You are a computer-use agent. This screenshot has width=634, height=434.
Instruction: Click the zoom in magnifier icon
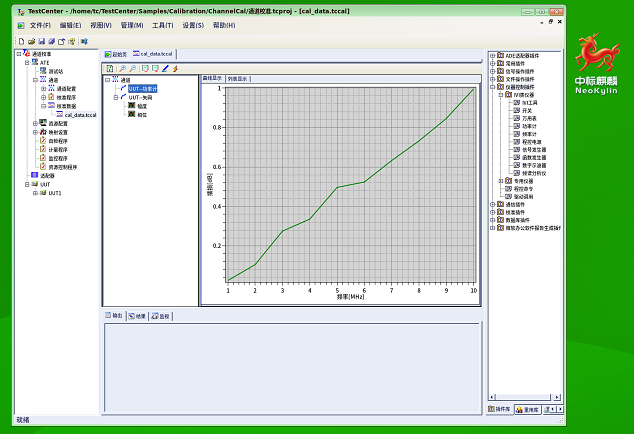(121, 68)
